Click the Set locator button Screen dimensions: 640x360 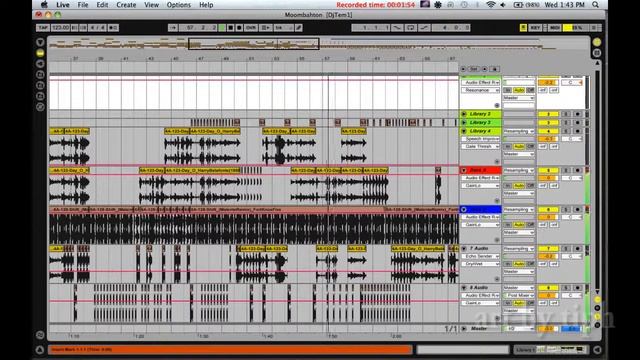point(474,69)
